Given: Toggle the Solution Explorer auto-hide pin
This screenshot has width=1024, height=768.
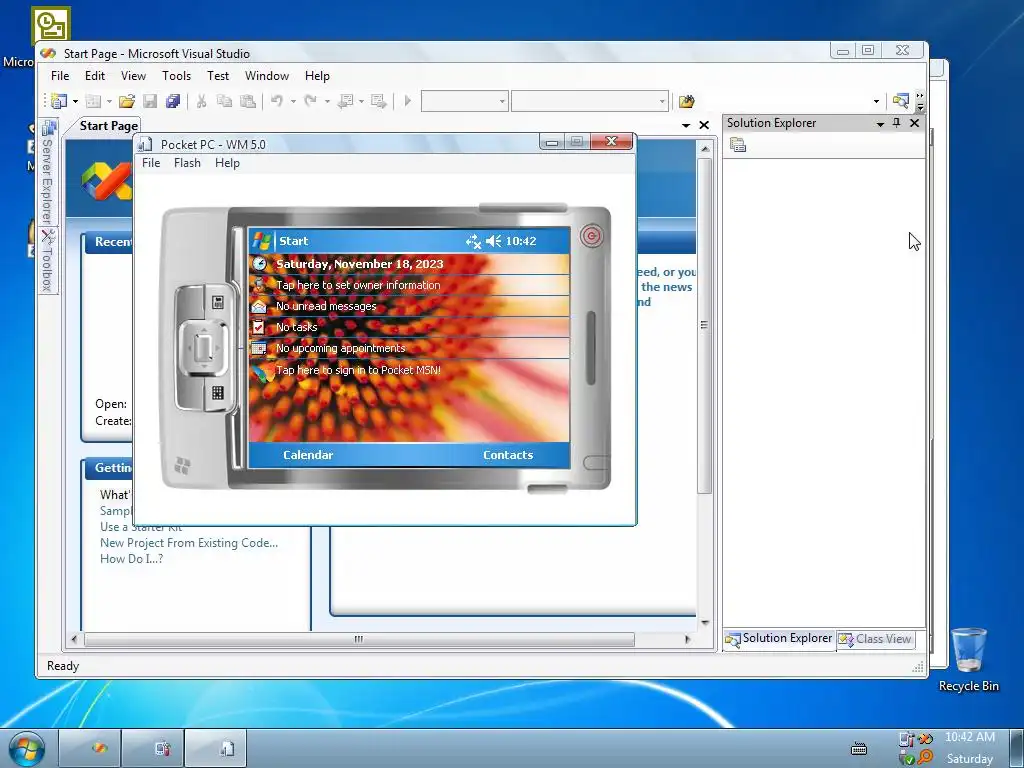Looking at the screenshot, I should pyautogui.click(x=897, y=123).
